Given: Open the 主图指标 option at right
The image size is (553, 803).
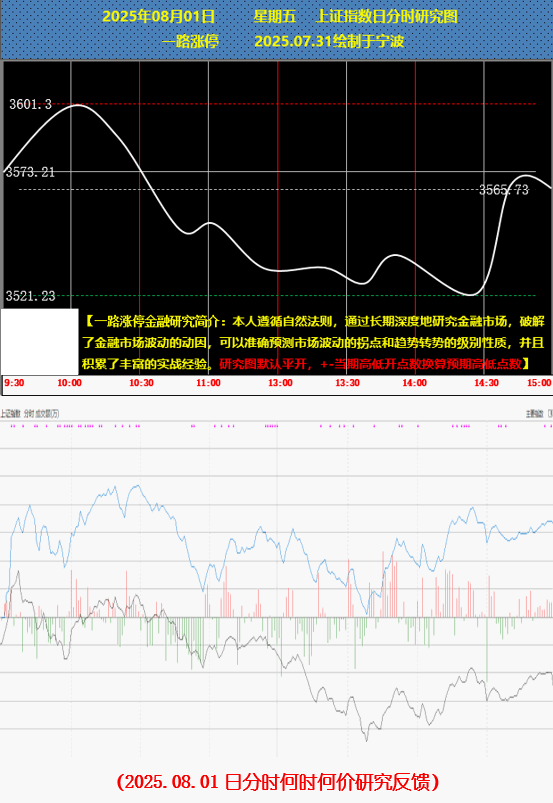Looking at the screenshot, I should 535,414.
